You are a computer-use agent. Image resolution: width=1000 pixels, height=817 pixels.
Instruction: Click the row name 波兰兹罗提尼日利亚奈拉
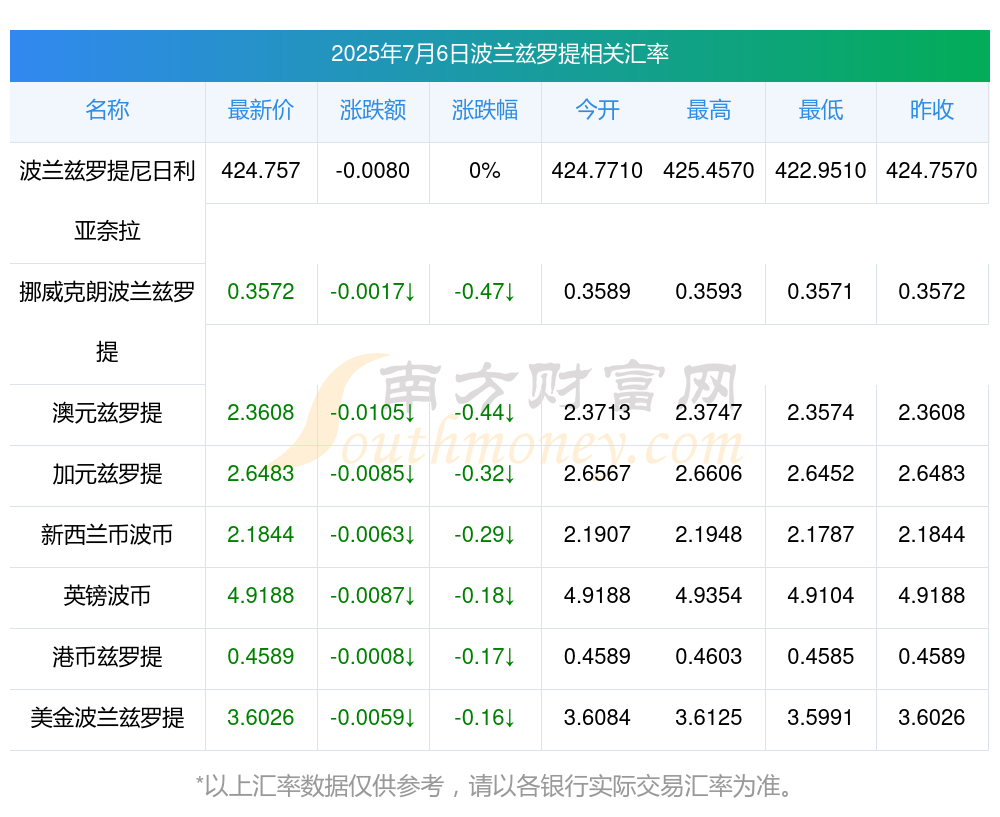(x=107, y=200)
